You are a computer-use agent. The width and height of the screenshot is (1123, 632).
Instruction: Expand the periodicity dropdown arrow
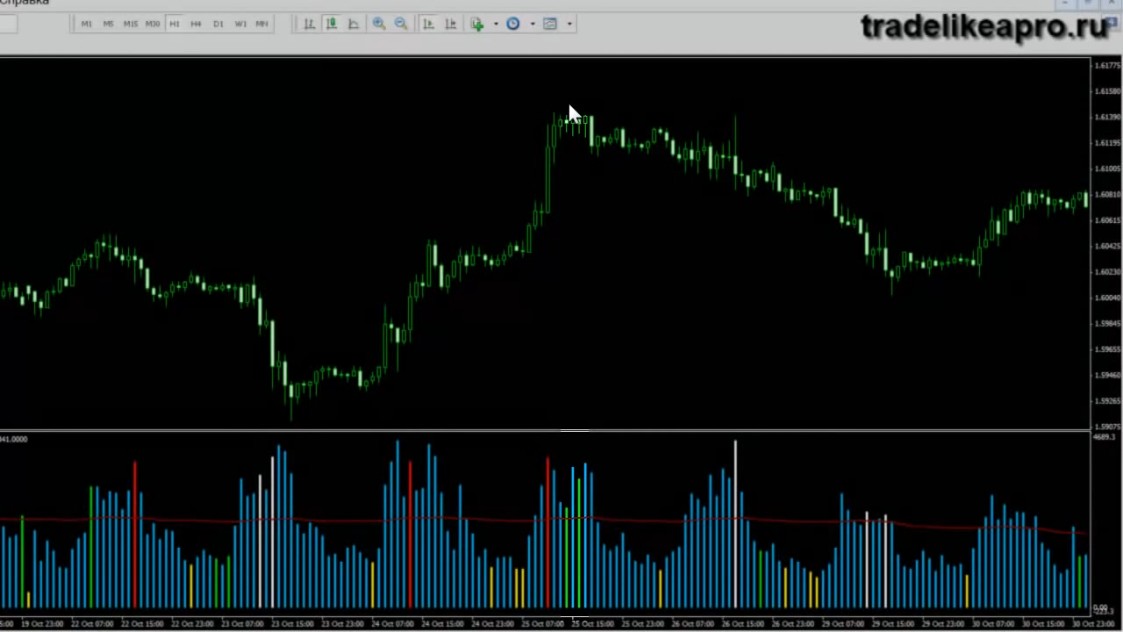tap(532, 24)
